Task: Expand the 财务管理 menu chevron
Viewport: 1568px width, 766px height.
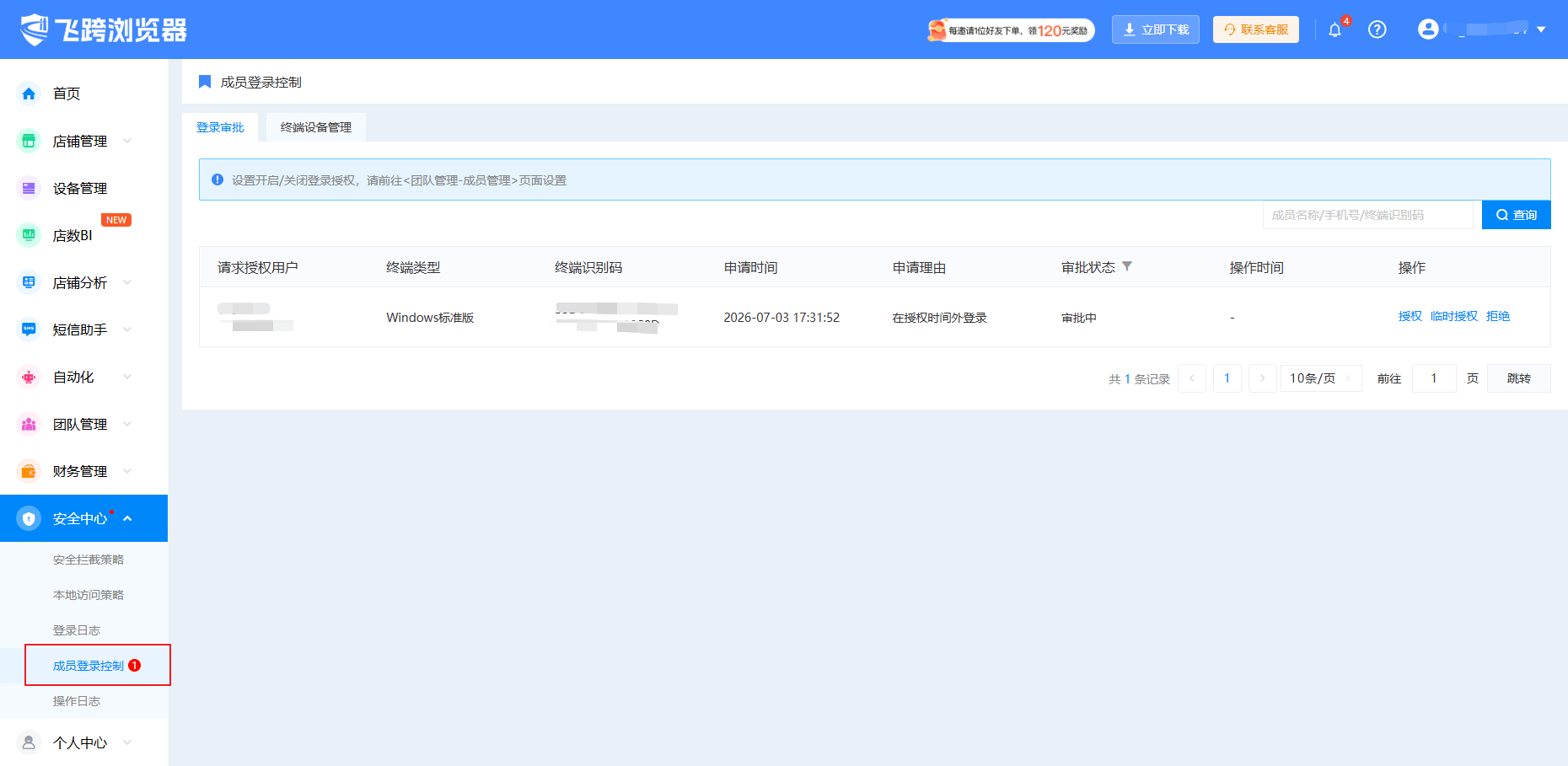Action: pos(127,471)
